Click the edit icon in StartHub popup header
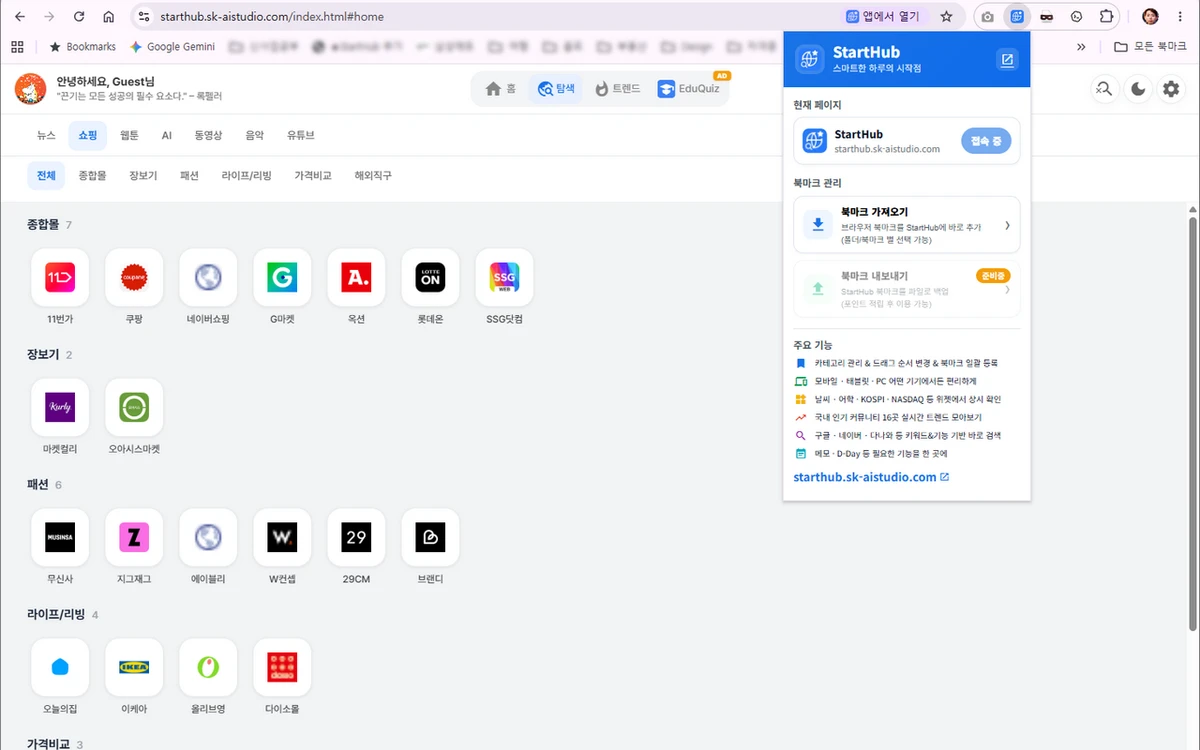 1007,60
